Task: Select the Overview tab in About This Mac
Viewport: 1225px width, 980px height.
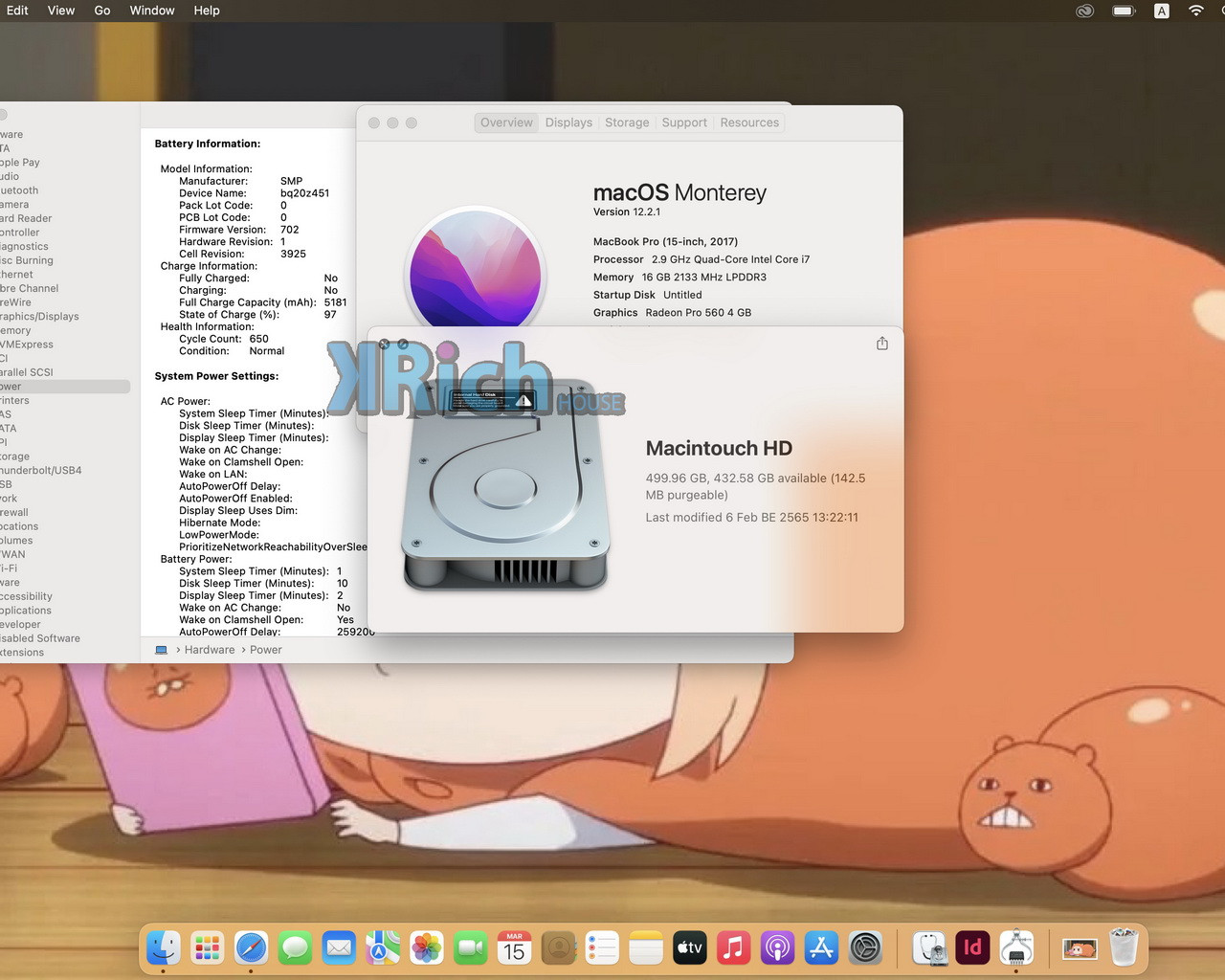Action: (506, 122)
